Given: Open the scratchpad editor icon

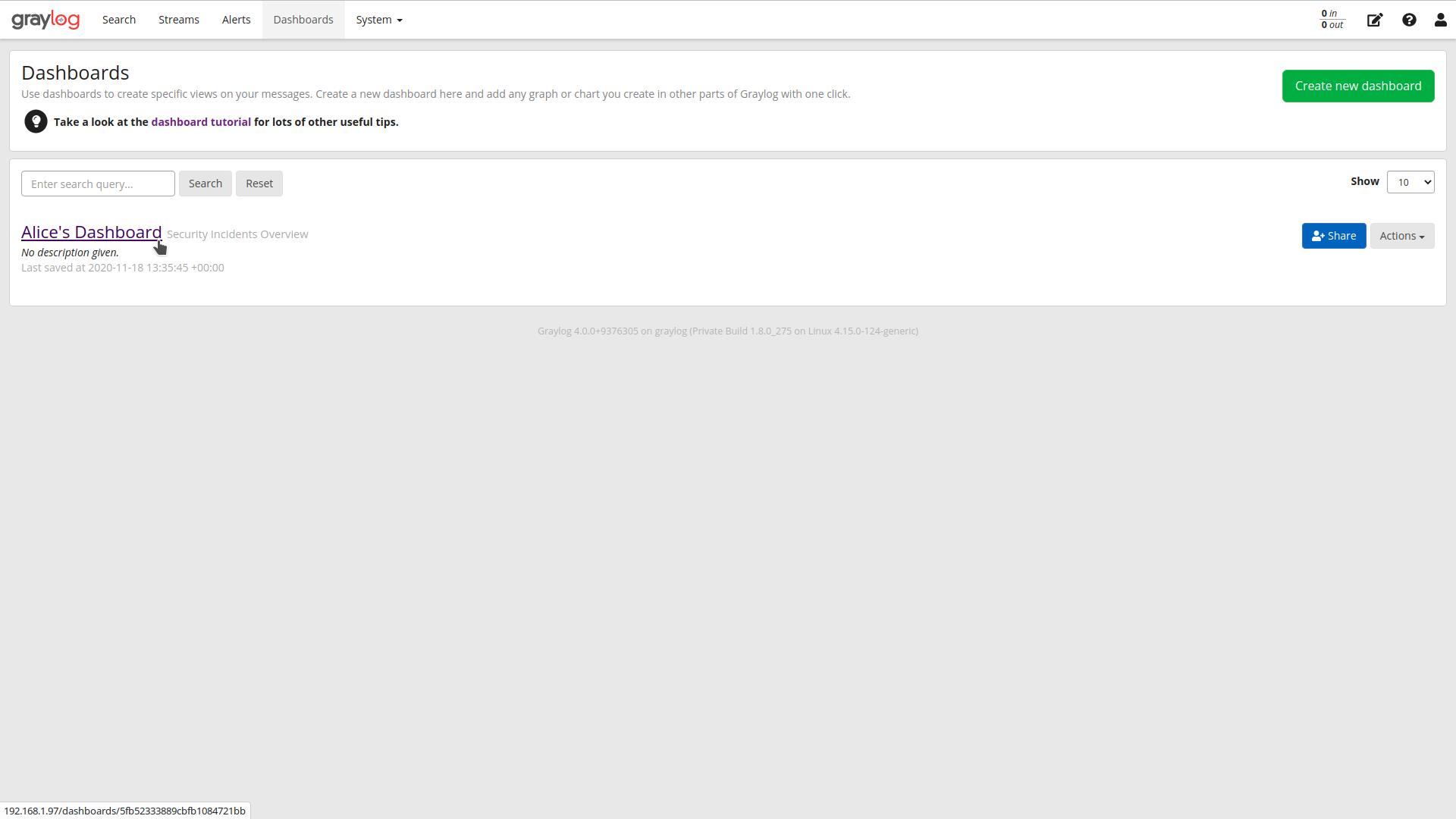Looking at the screenshot, I should click(x=1375, y=20).
